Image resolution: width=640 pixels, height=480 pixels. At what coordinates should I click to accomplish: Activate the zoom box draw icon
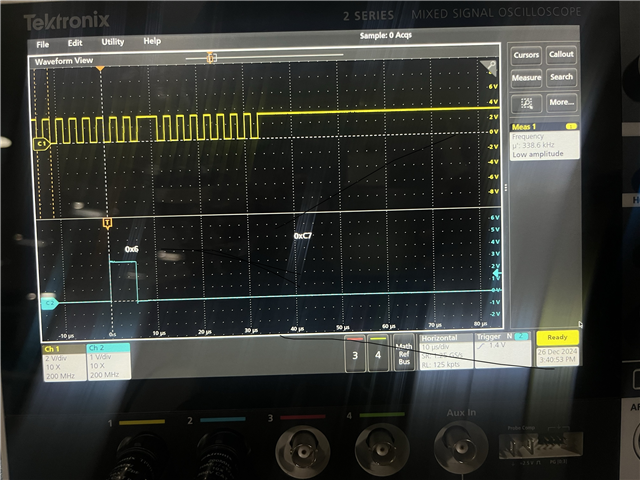[x=527, y=103]
